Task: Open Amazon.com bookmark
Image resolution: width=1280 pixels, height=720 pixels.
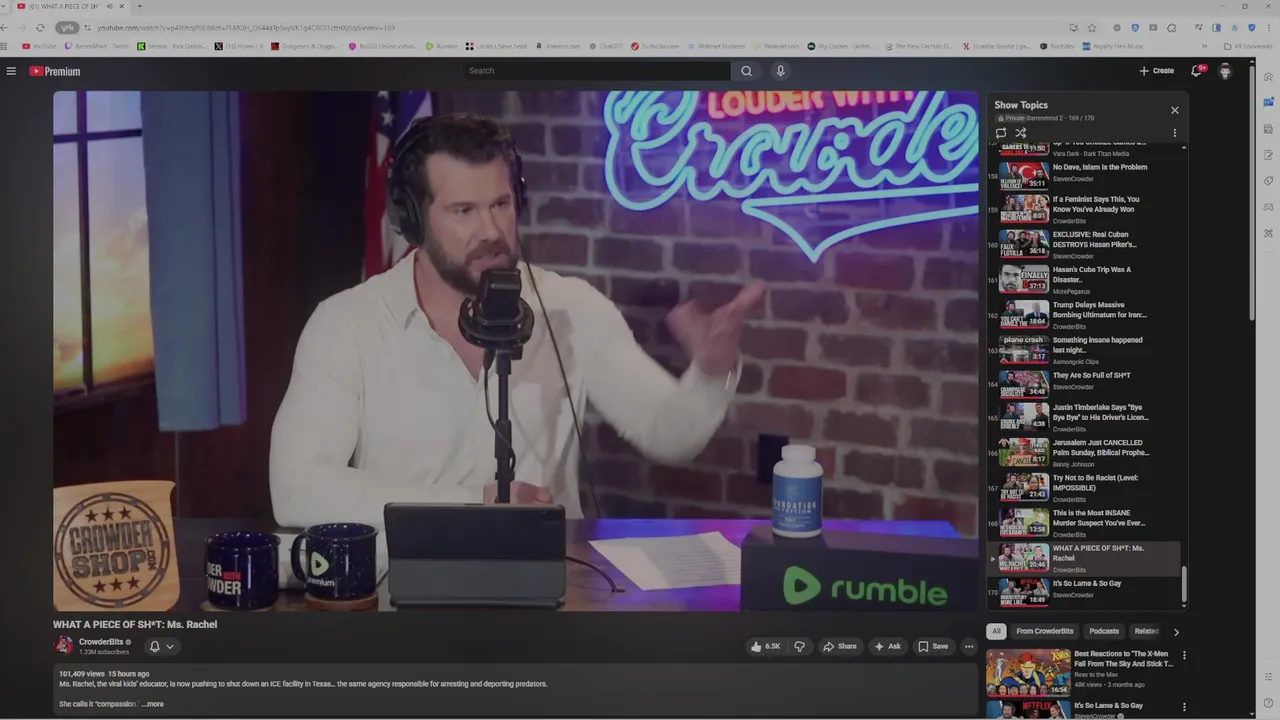Action: point(557,46)
